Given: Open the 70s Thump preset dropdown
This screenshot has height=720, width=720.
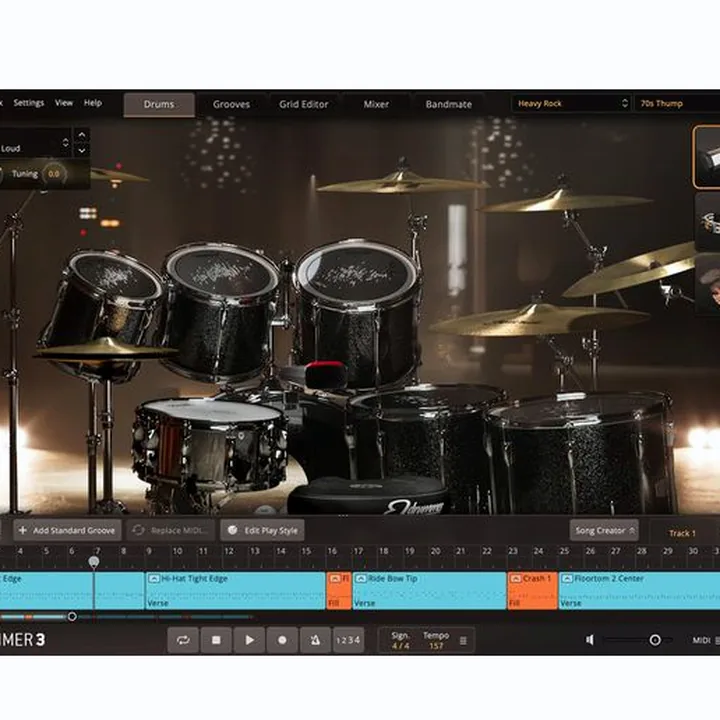Looking at the screenshot, I should tap(677, 103).
